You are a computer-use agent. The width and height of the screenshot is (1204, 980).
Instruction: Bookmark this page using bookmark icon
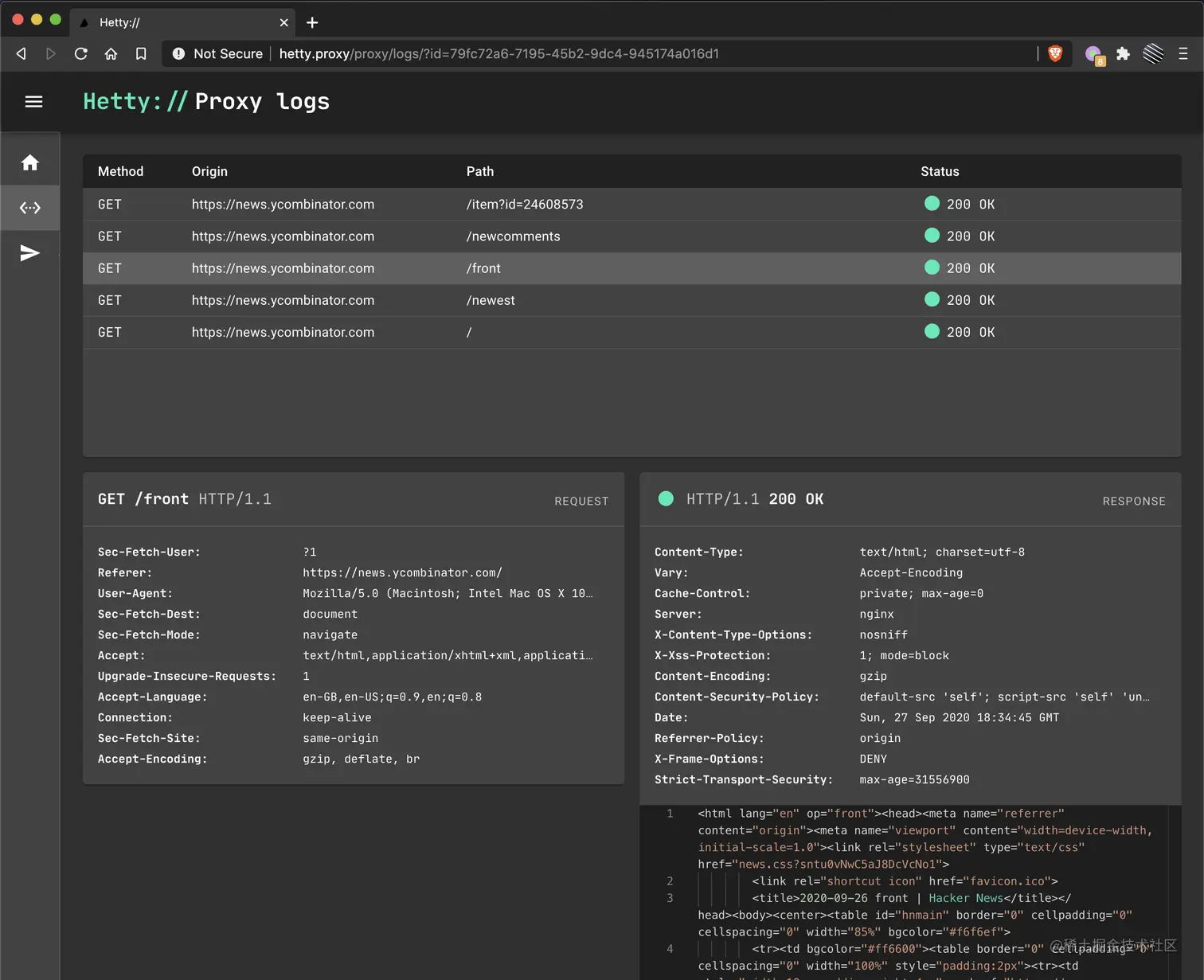(141, 53)
